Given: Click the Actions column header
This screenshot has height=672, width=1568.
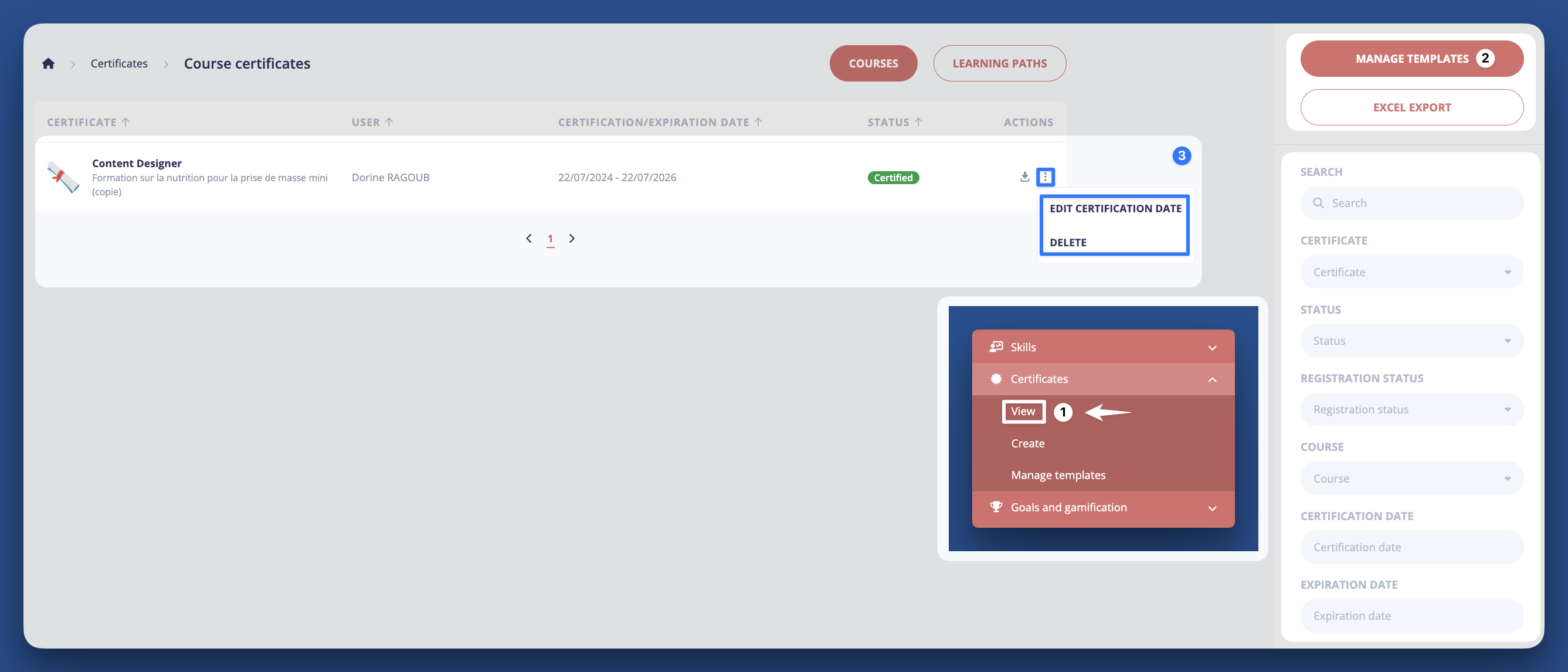Looking at the screenshot, I should tap(1027, 122).
